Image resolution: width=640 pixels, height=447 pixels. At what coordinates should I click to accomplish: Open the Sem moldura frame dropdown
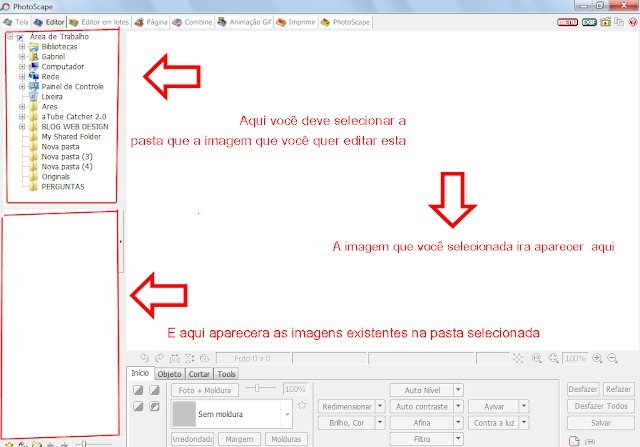(x=287, y=414)
